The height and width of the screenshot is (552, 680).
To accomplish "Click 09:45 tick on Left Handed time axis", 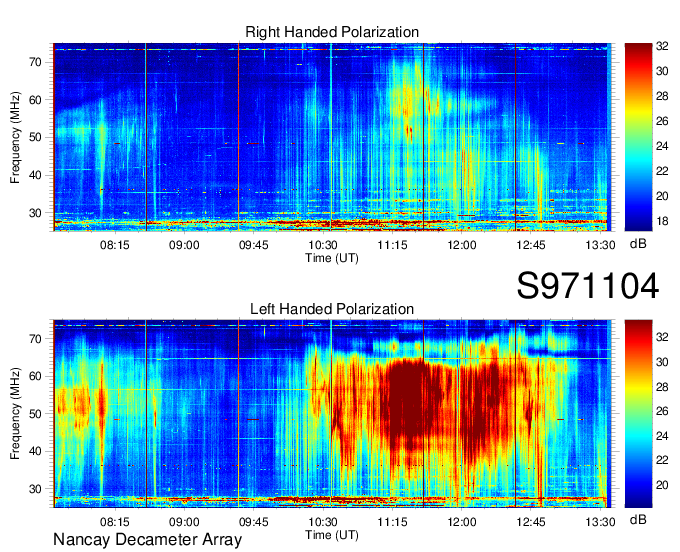I will 253,522.
